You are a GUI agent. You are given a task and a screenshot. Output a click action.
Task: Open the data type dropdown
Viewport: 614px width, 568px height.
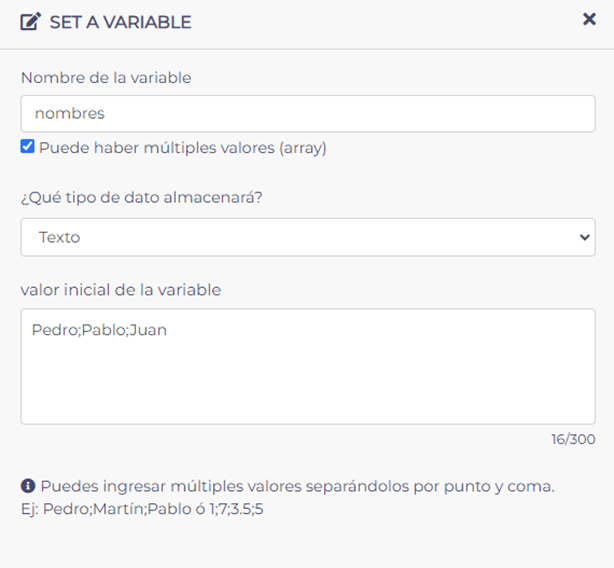307,237
